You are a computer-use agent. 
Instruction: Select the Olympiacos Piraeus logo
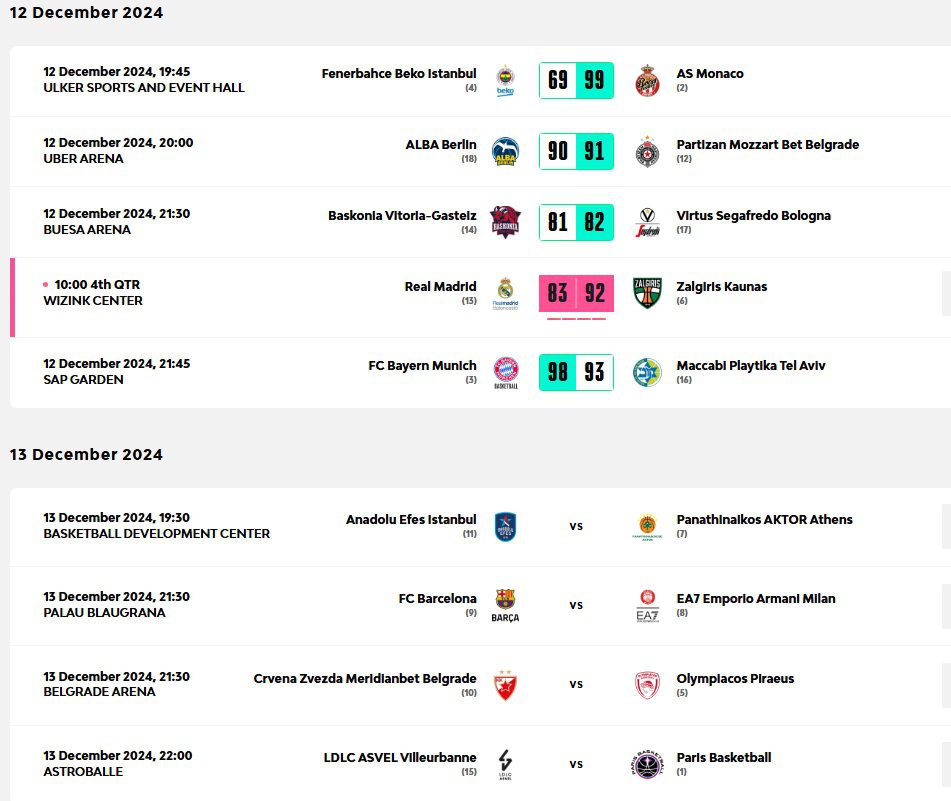(647, 685)
